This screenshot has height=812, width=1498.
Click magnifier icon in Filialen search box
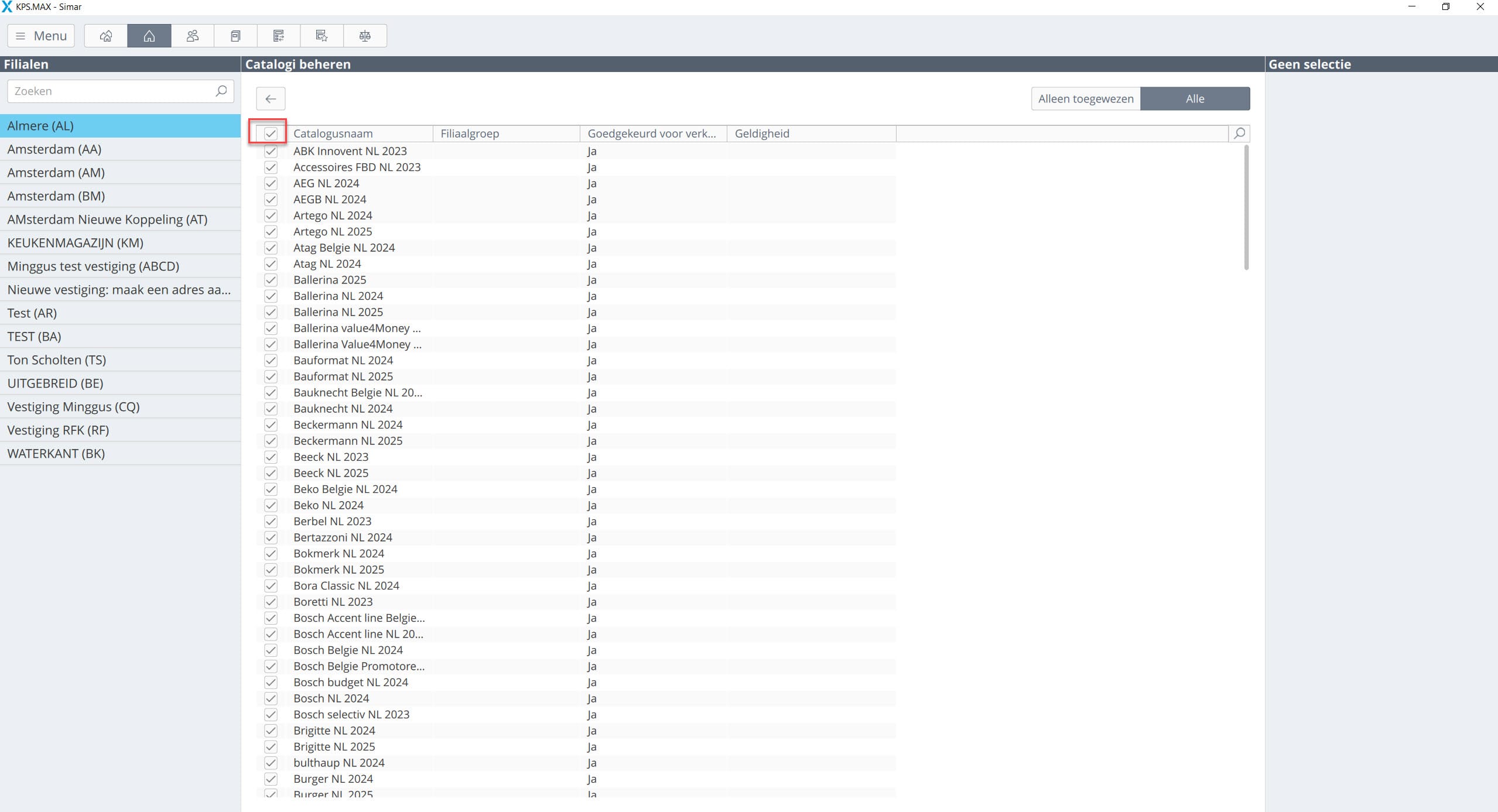pyautogui.click(x=221, y=91)
